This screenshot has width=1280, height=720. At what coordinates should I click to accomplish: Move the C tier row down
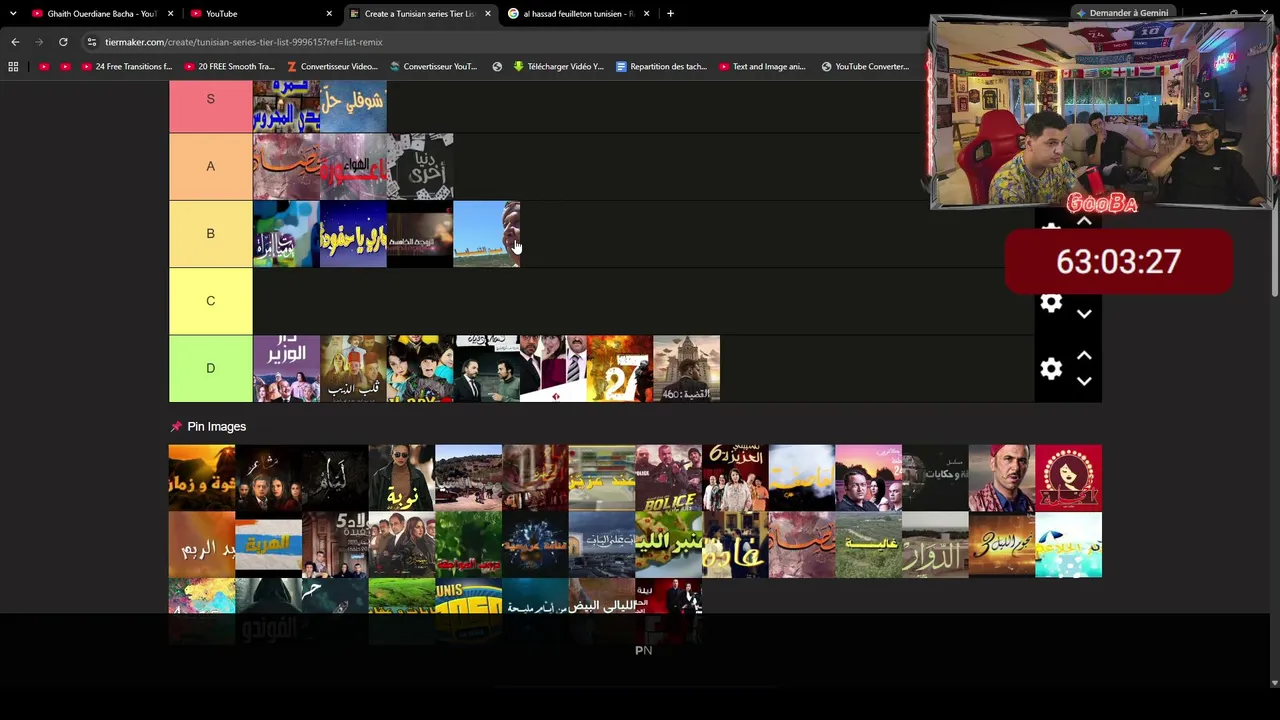(1084, 314)
